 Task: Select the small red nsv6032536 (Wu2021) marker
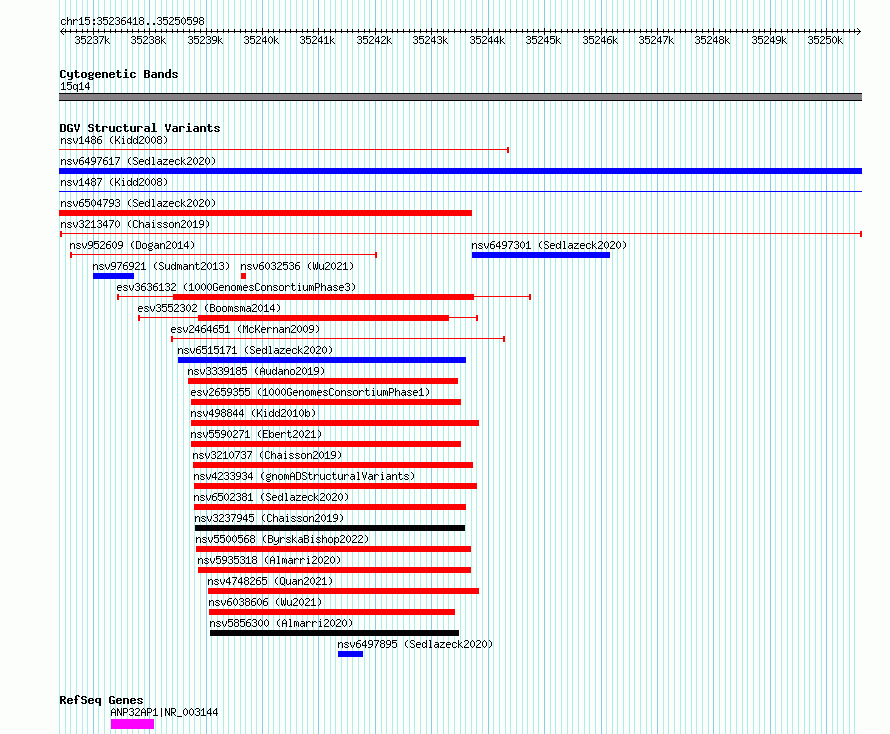[x=244, y=276]
